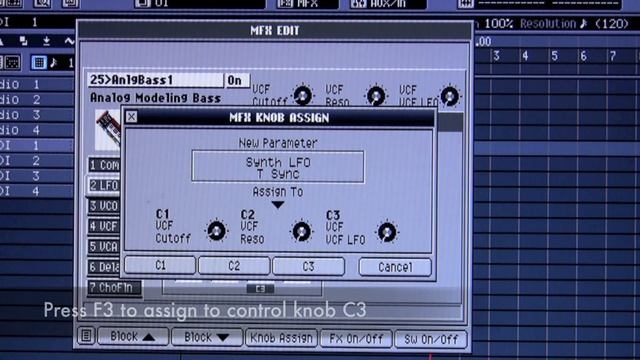The width and height of the screenshot is (640, 360).
Task: Click the magnifier icon in the top bar
Action: pyautogui.click(x=42, y=4)
